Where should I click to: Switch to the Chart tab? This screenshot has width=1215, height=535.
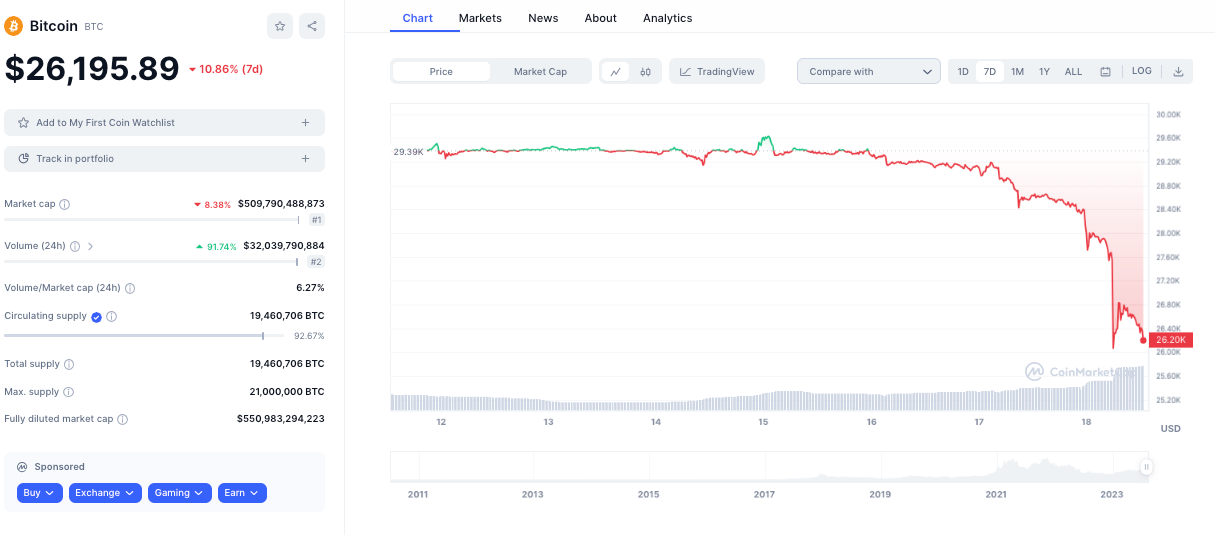point(418,18)
